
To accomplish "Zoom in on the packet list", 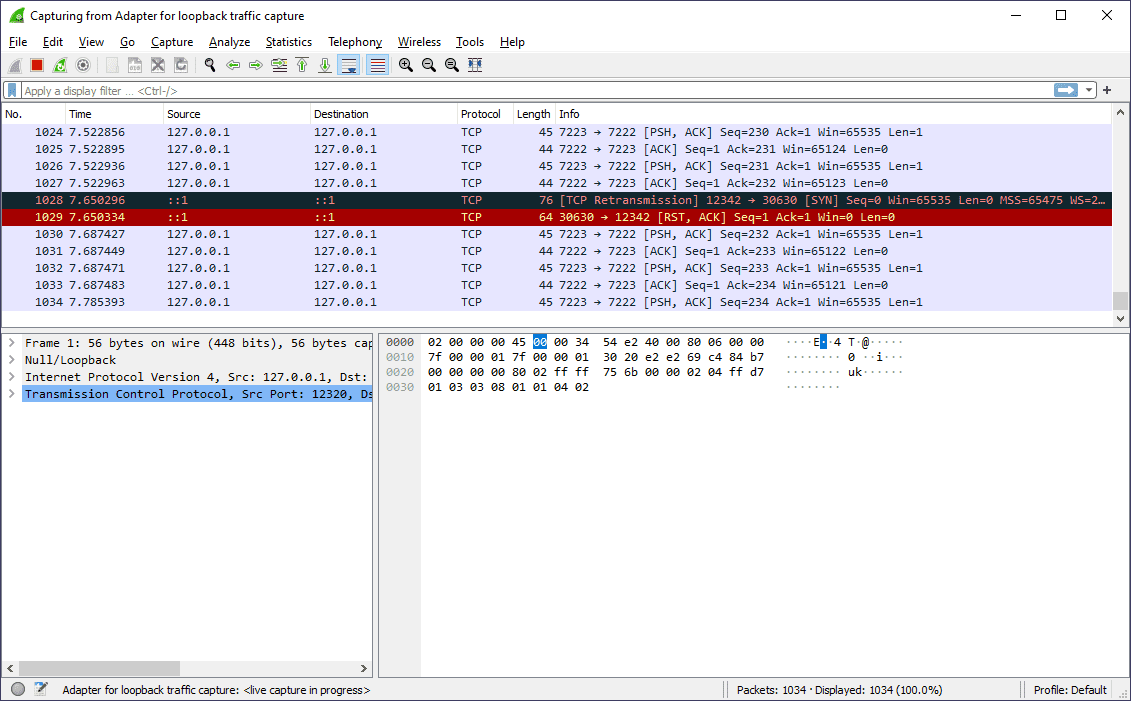I will 405,64.
